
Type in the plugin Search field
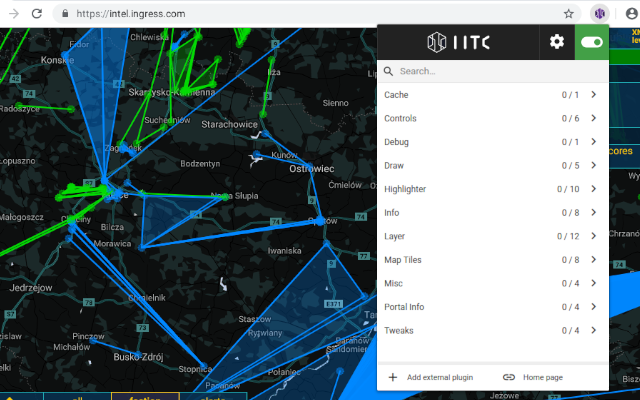[495, 72]
